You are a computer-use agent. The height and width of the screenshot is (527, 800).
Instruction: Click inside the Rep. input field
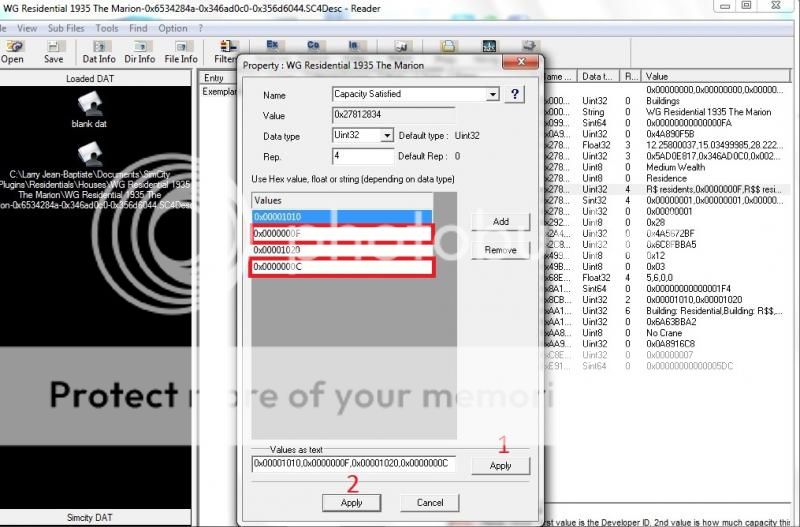(x=362, y=156)
